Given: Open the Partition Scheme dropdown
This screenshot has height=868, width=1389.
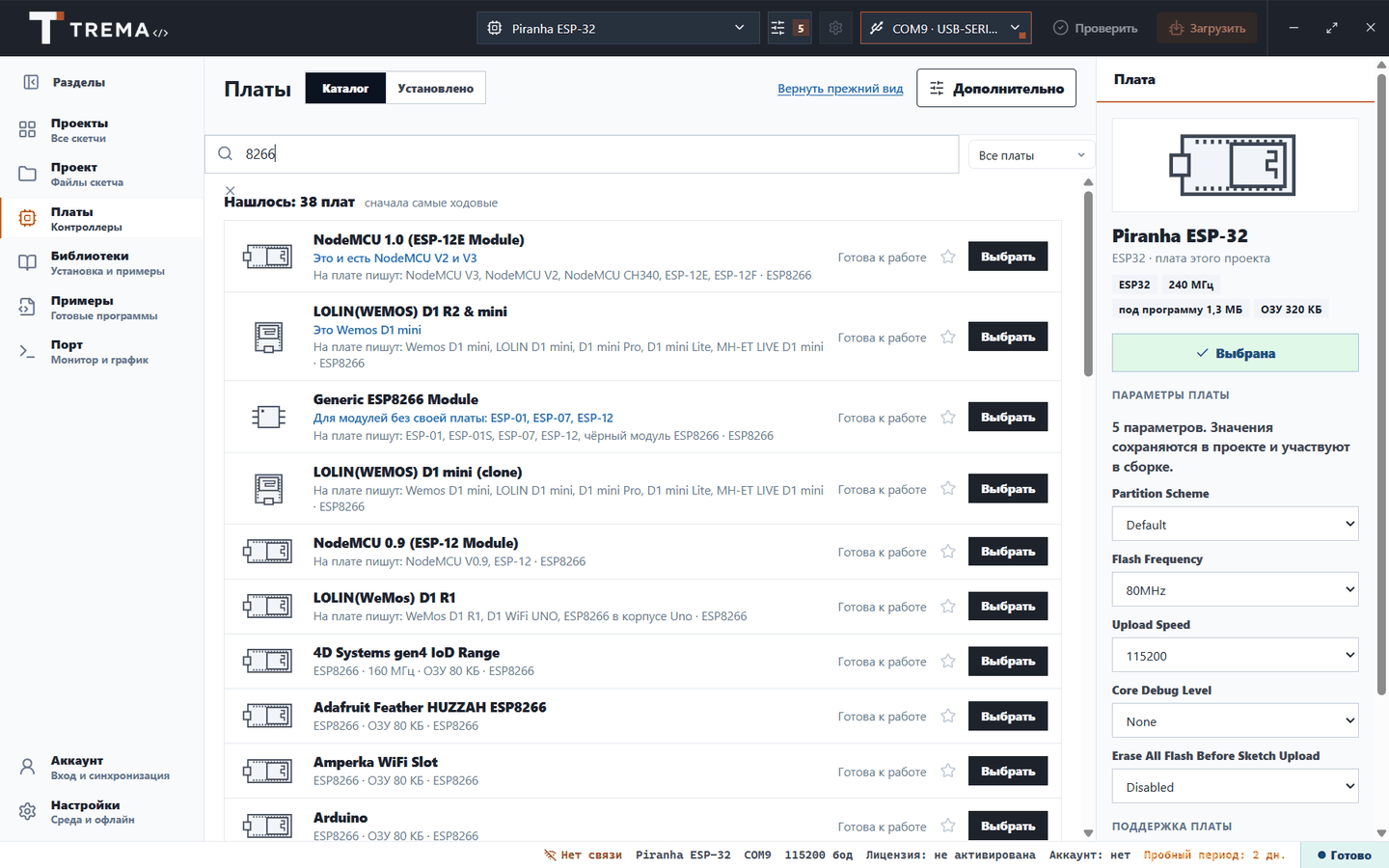Looking at the screenshot, I should point(1235,525).
